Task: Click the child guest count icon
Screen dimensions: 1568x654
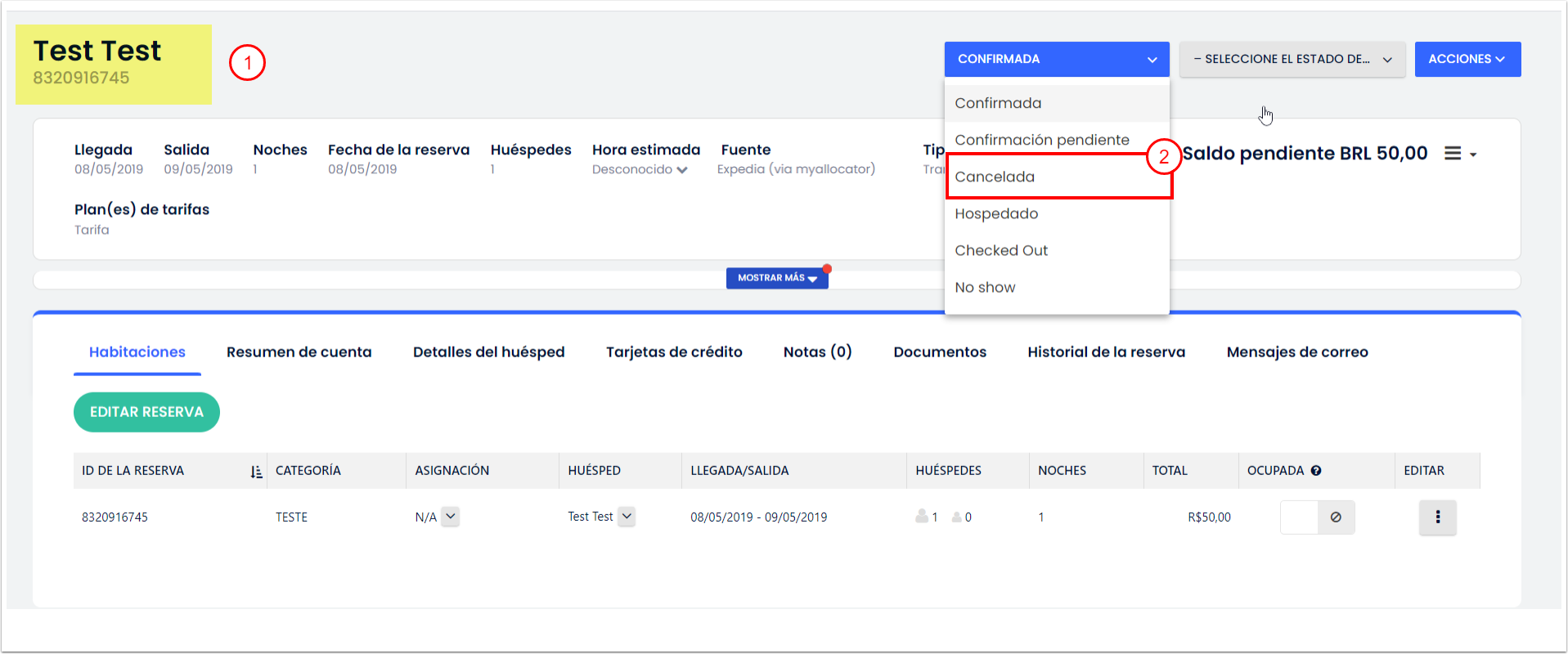Action: 956,517
